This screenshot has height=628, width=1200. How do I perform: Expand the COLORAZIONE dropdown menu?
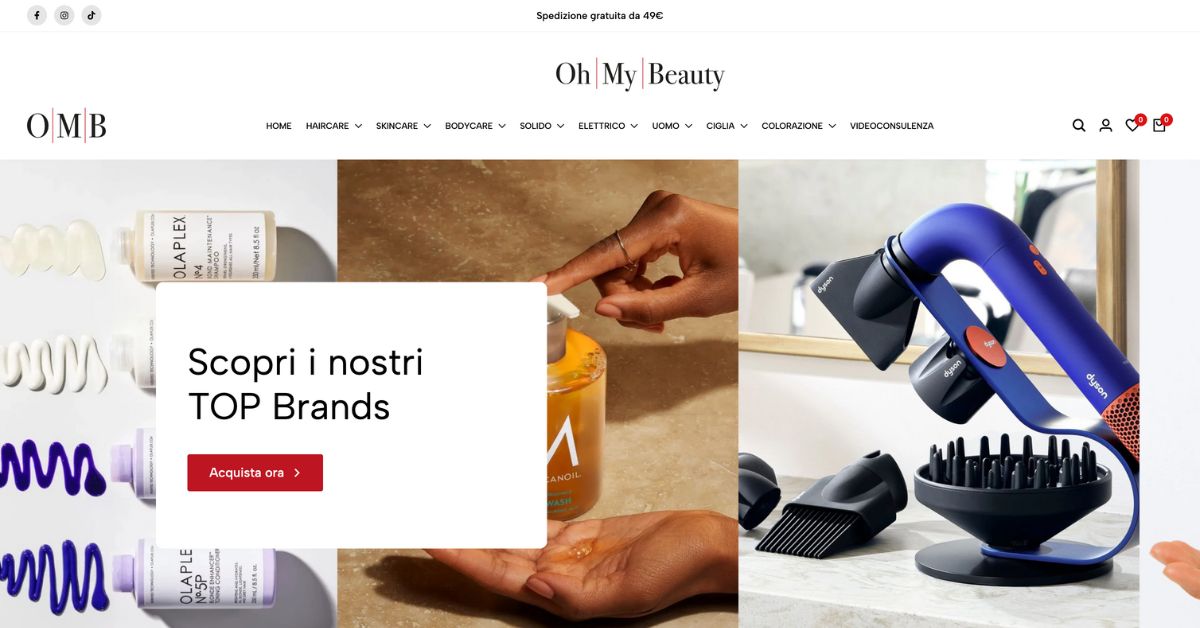coord(798,126)
